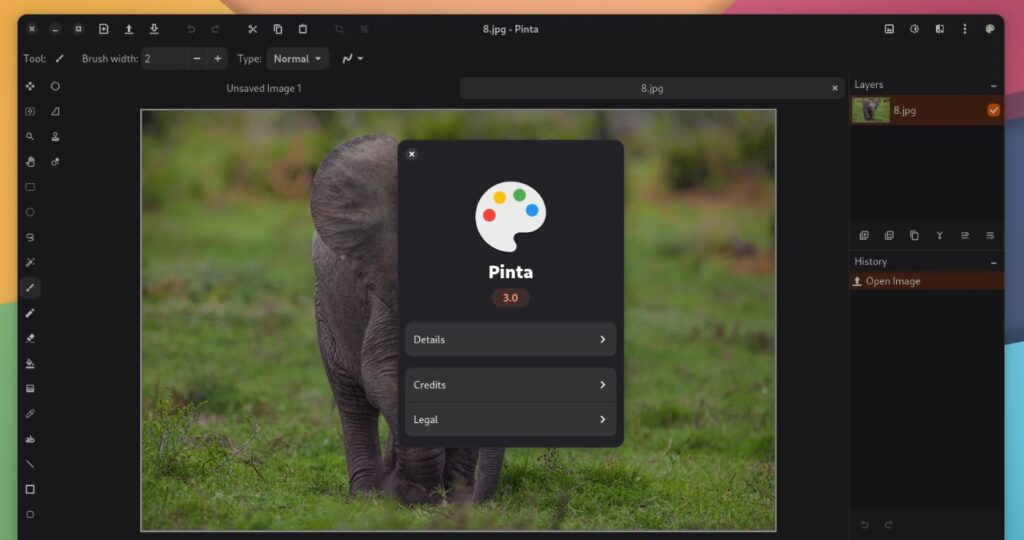Select Open Image history entry
The height and width of the screenshot is (540, 1024).
click(926, 281)
